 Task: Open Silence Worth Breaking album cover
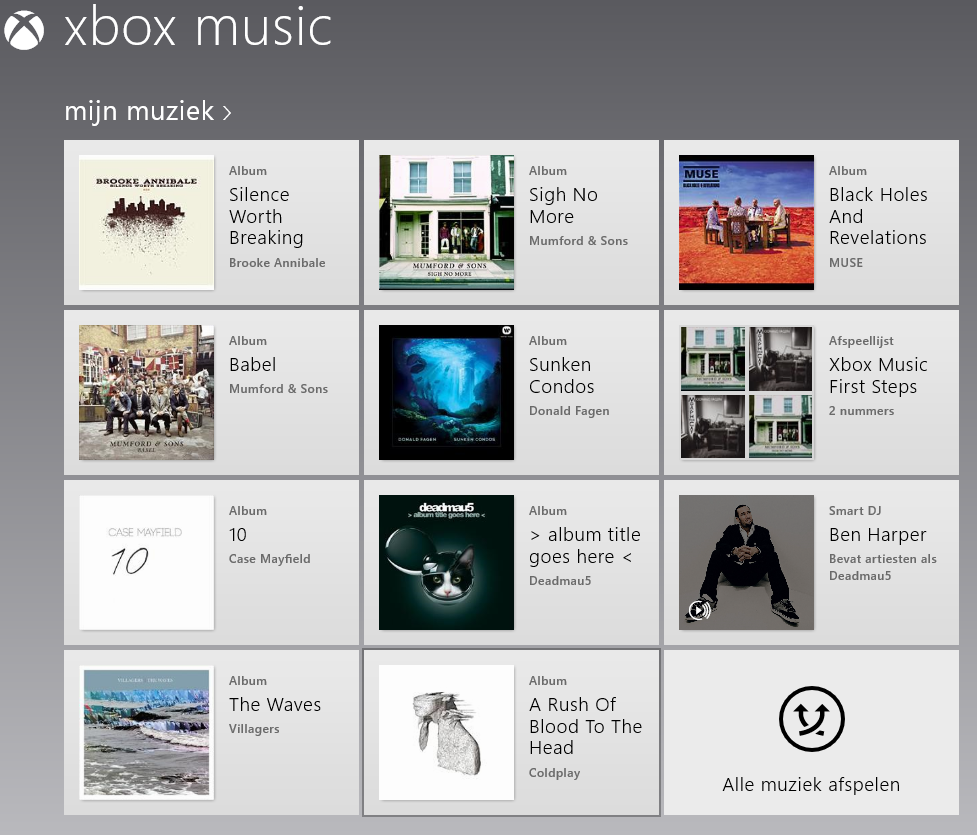146,222
